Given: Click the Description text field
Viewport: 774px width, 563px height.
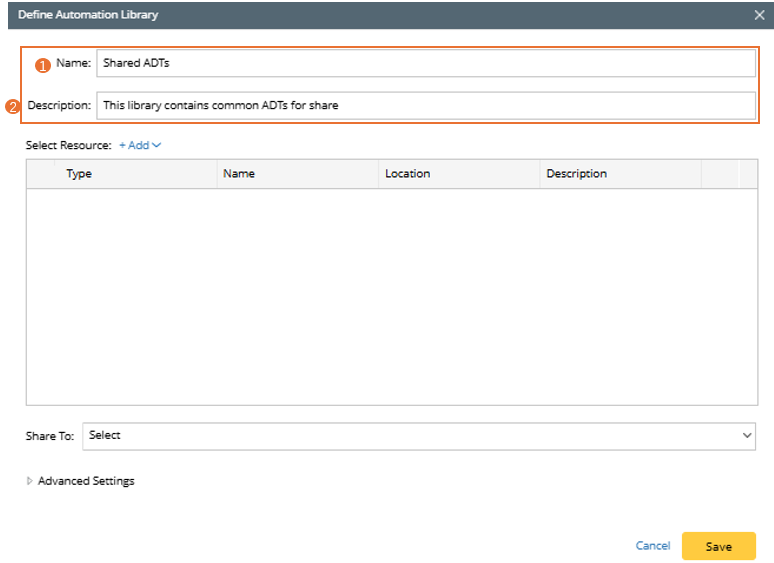Looking at the screenshot, I should [x=425, y=105].
